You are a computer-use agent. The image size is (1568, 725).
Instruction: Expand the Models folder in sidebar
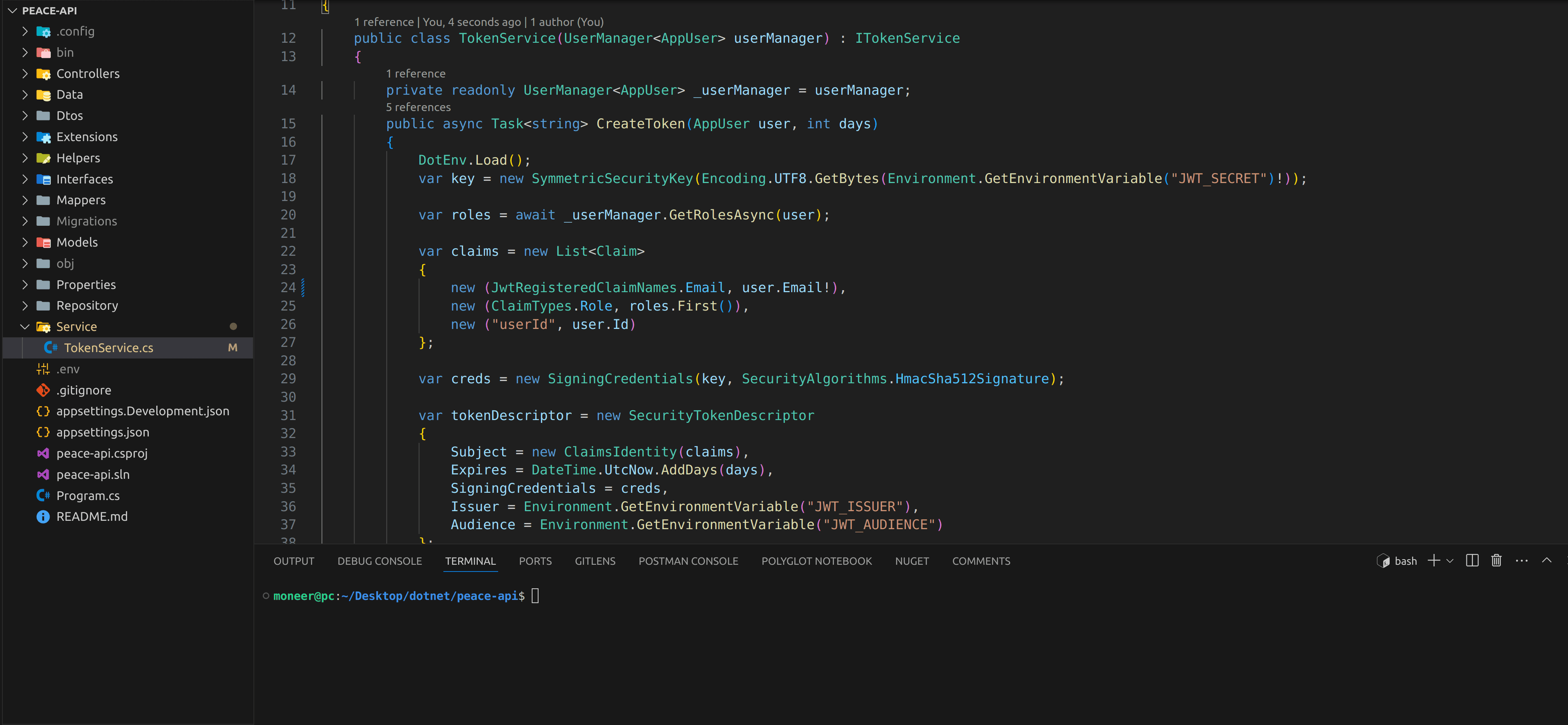[78, 242]
